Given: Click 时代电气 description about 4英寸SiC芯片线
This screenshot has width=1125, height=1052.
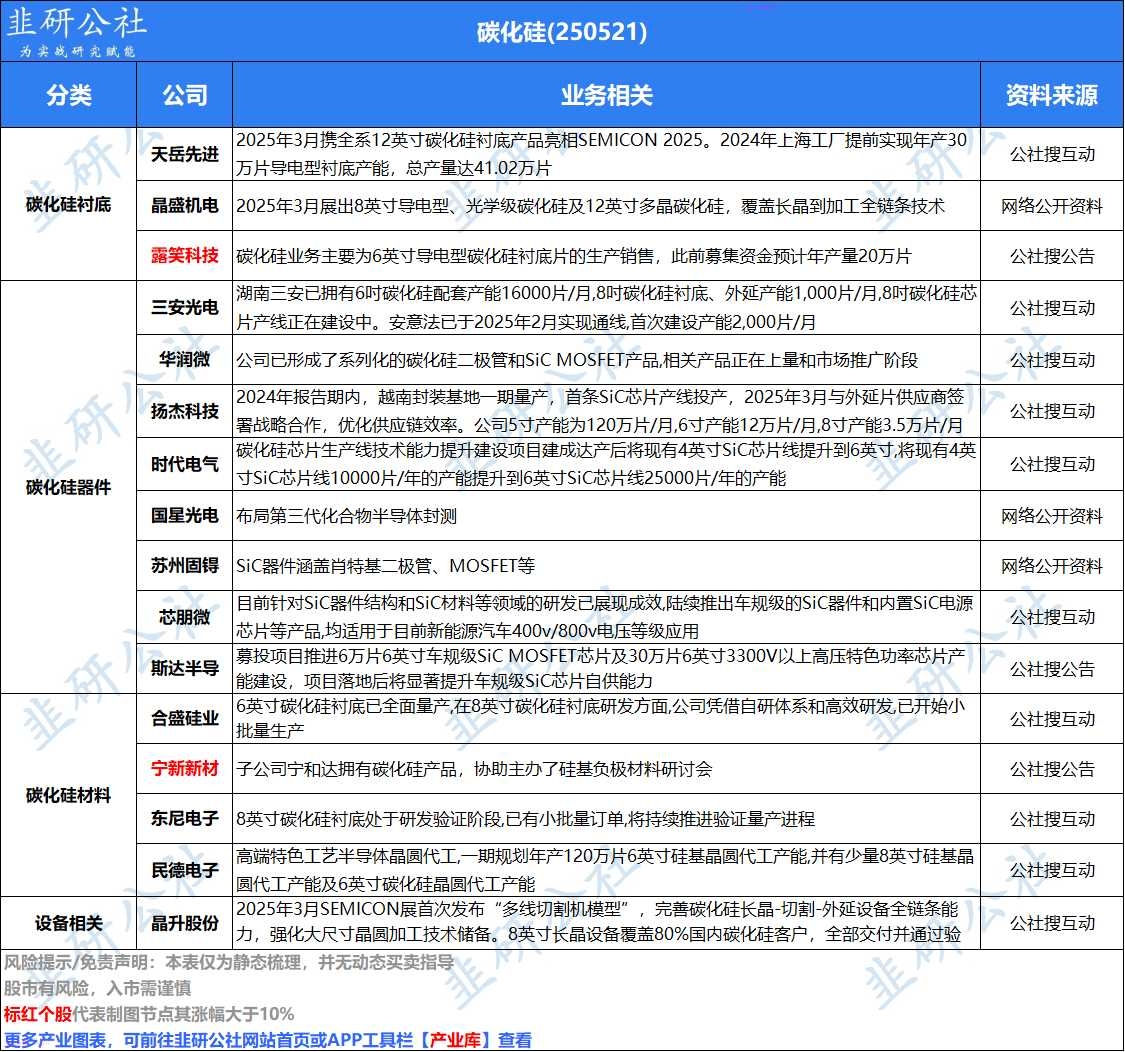Looking at the screenshot, I should point(606,464).
